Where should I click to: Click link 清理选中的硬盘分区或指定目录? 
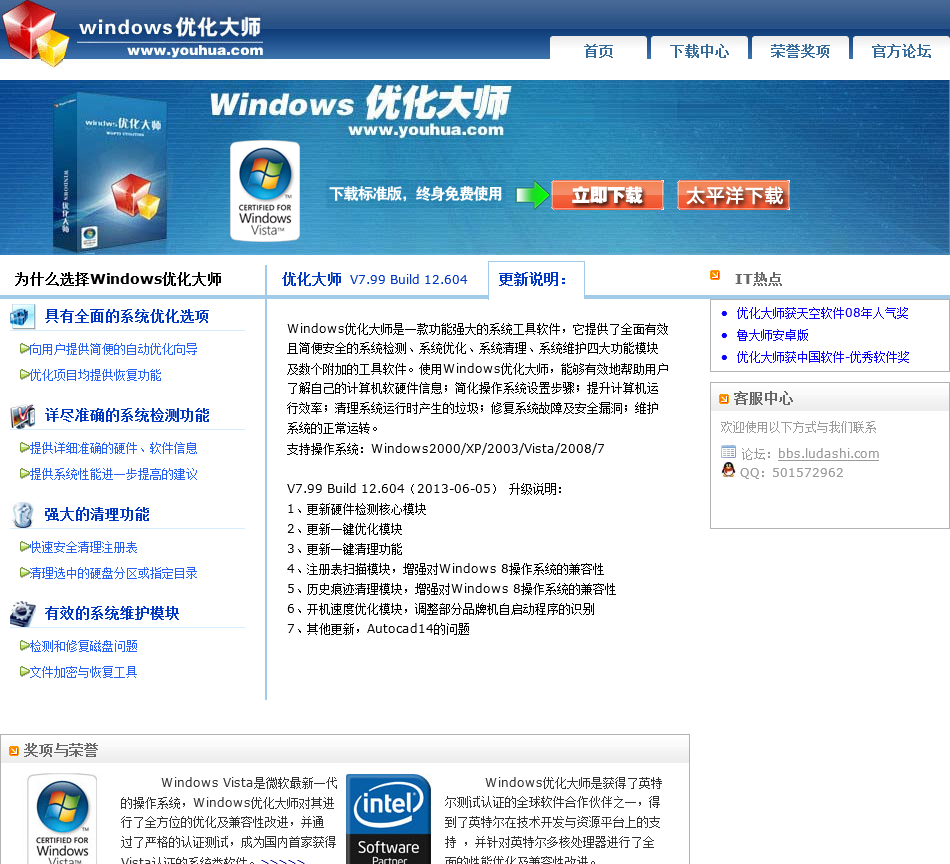pyautogui.click(x=113, y=573)
